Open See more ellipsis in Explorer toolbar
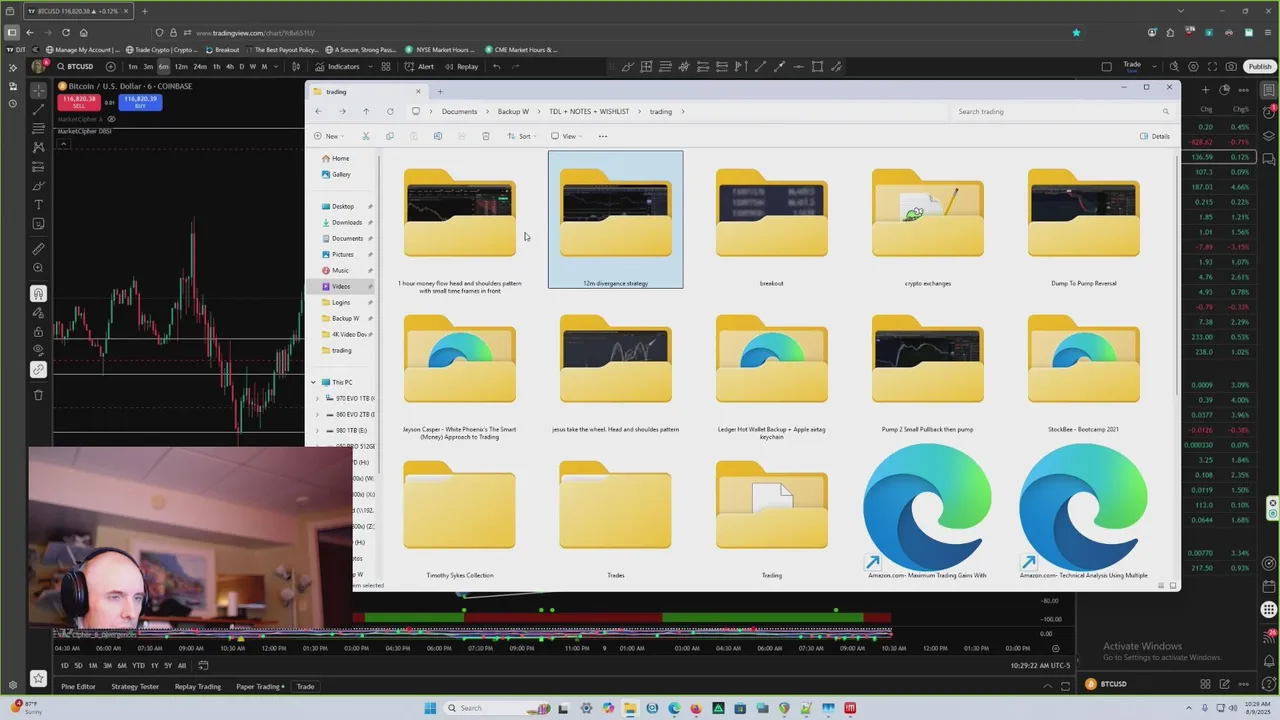This screenshot has height=720, width=1280. (x=602, y=136)
